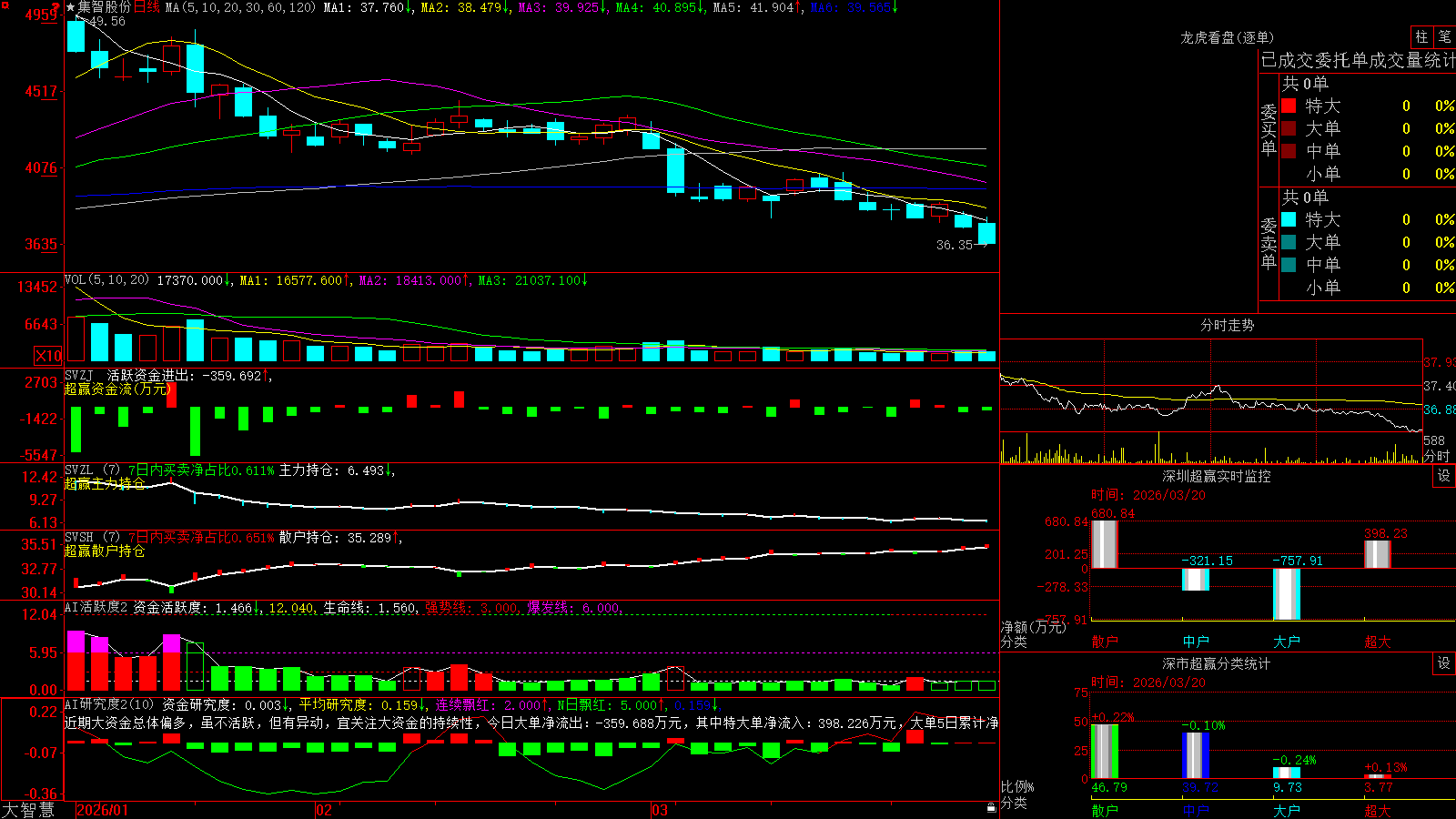This screenshot has width=1456, height=819.
Task: Click the 超大 bar in 深圳超赢实时监控
Action: pos(1377,554)
